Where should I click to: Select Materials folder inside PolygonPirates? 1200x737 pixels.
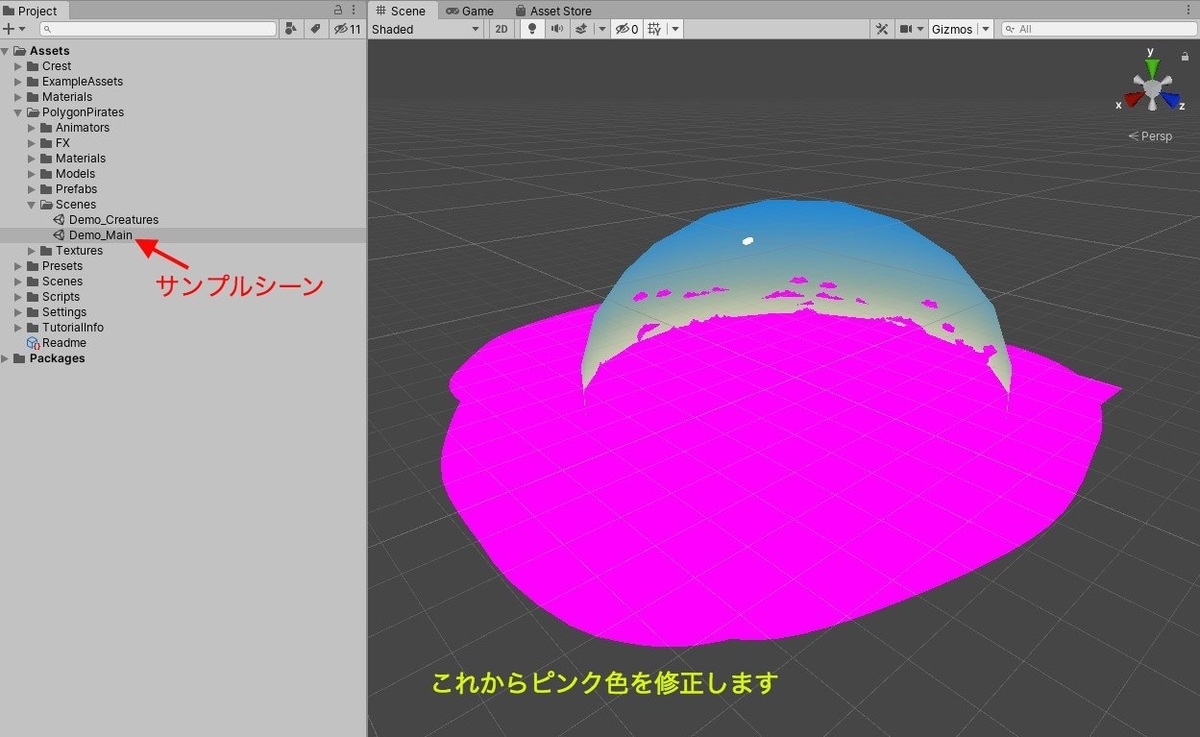point(80,158)
